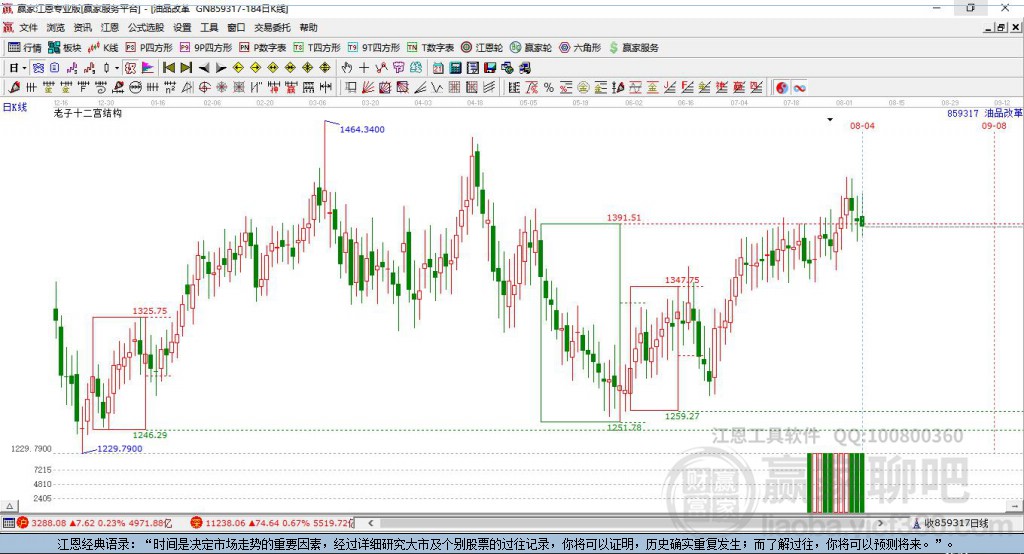Open the 行情 market quotes view
1024x554 pixels.
click(25, 48)
